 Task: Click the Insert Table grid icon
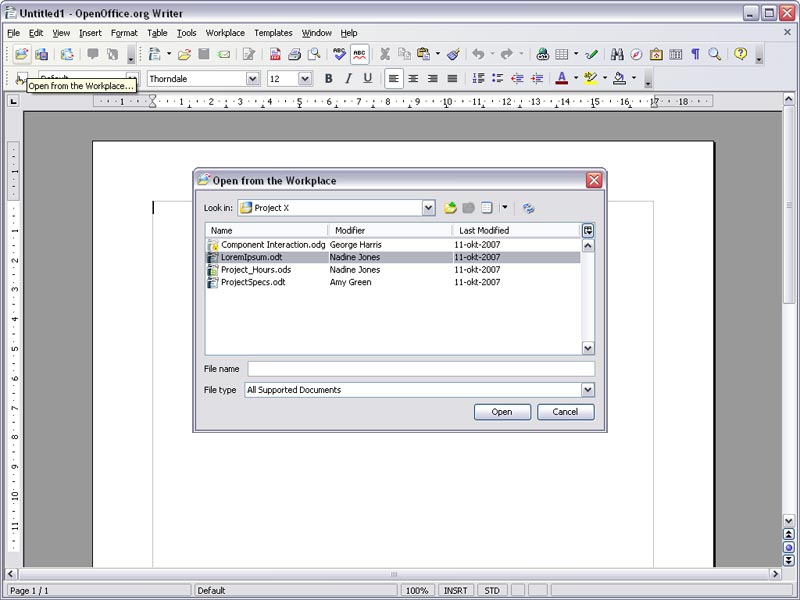[561, 54]
